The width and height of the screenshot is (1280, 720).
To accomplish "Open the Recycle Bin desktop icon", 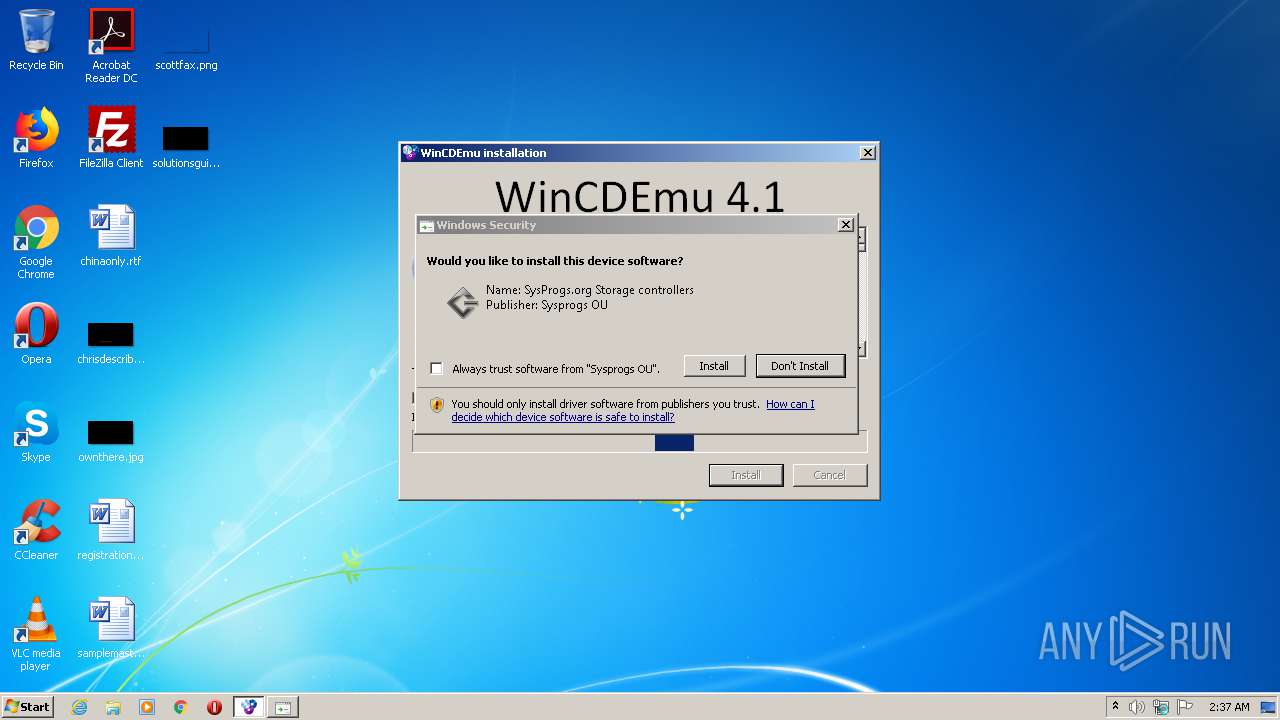I will point(36,40).
